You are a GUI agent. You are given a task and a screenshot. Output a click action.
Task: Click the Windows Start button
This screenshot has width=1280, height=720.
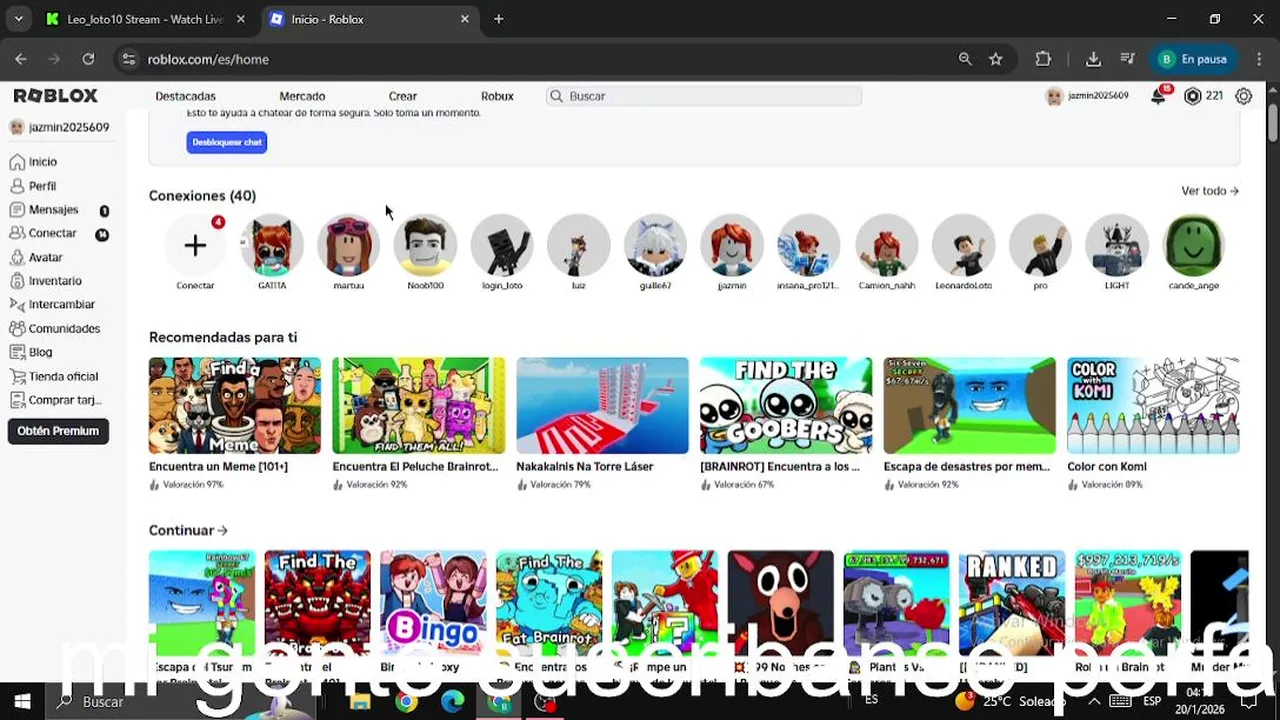[x=22, y=702]
